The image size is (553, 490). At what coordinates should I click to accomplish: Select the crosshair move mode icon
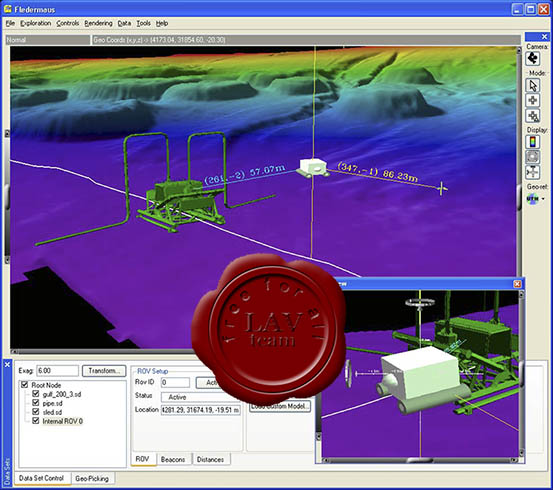533,101
